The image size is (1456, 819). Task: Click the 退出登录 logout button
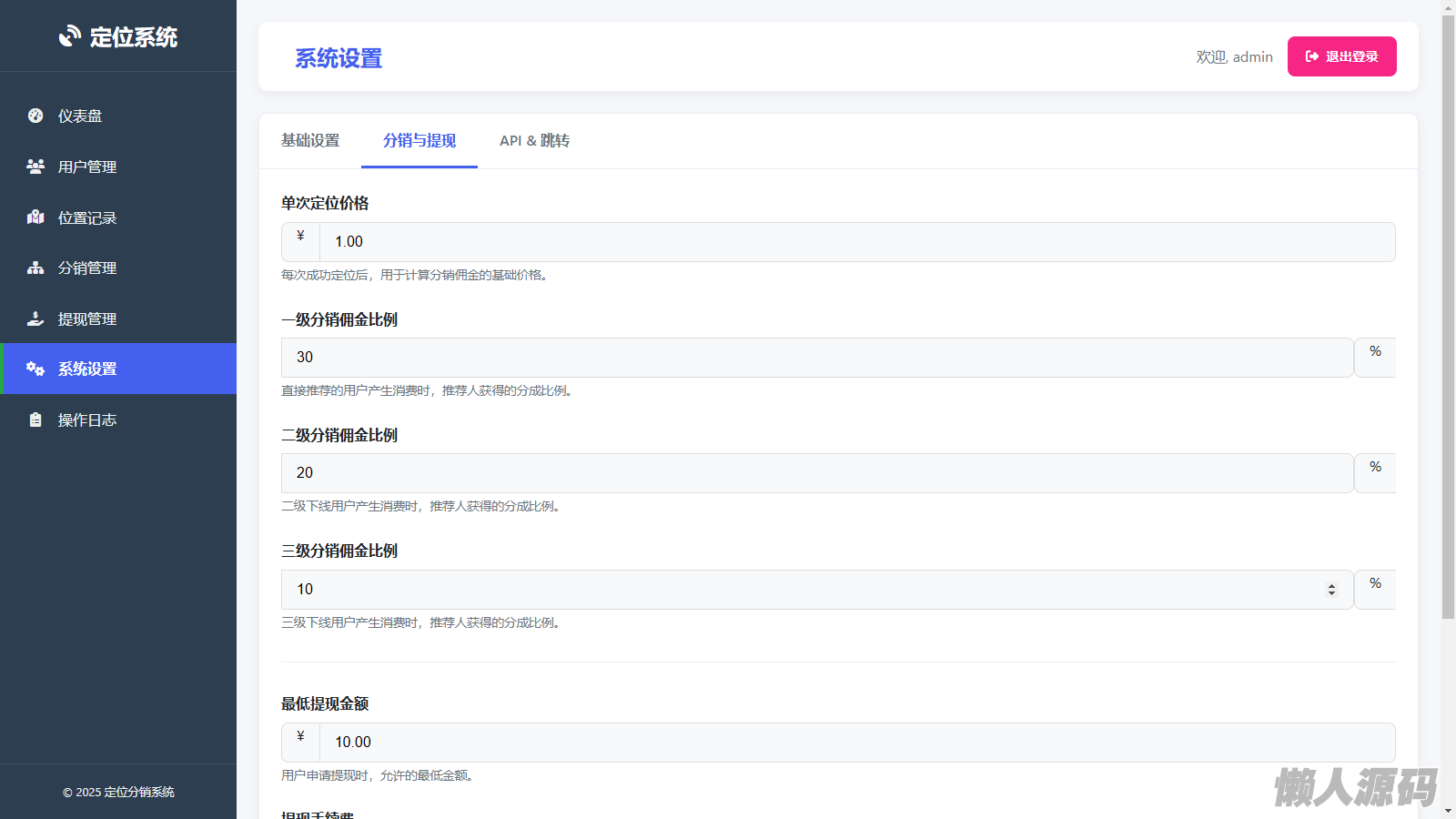(x=1341, y=56)
